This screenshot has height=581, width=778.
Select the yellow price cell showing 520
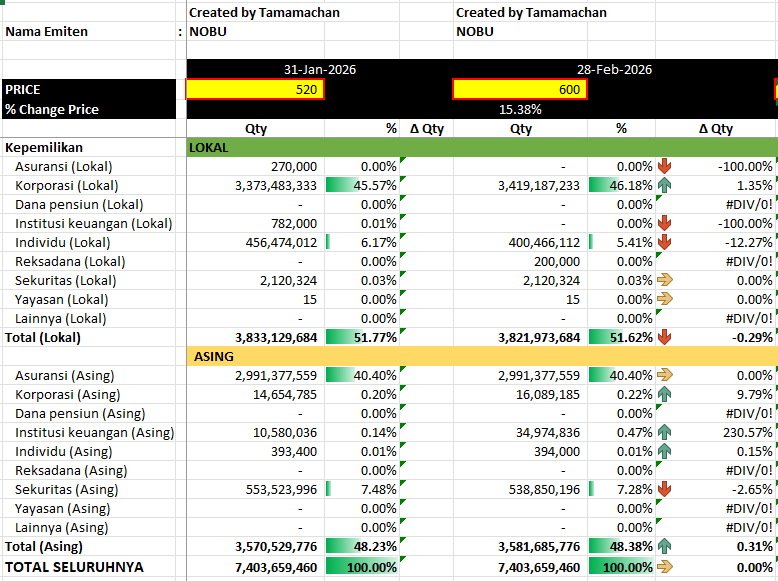255,90
